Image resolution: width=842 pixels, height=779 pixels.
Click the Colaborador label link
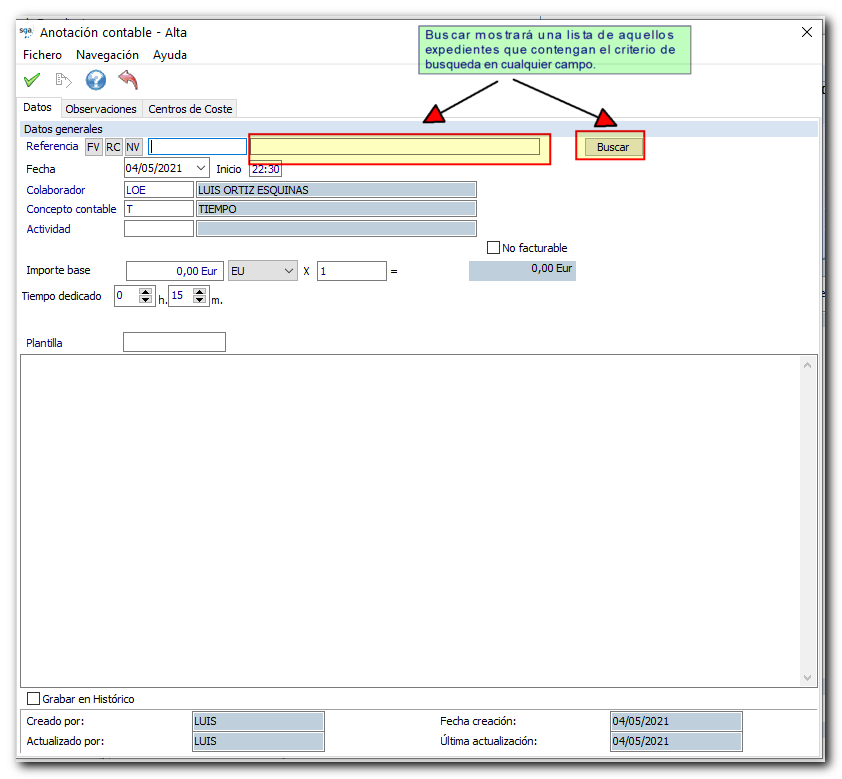pyautogui.click(x=56, y=190)
